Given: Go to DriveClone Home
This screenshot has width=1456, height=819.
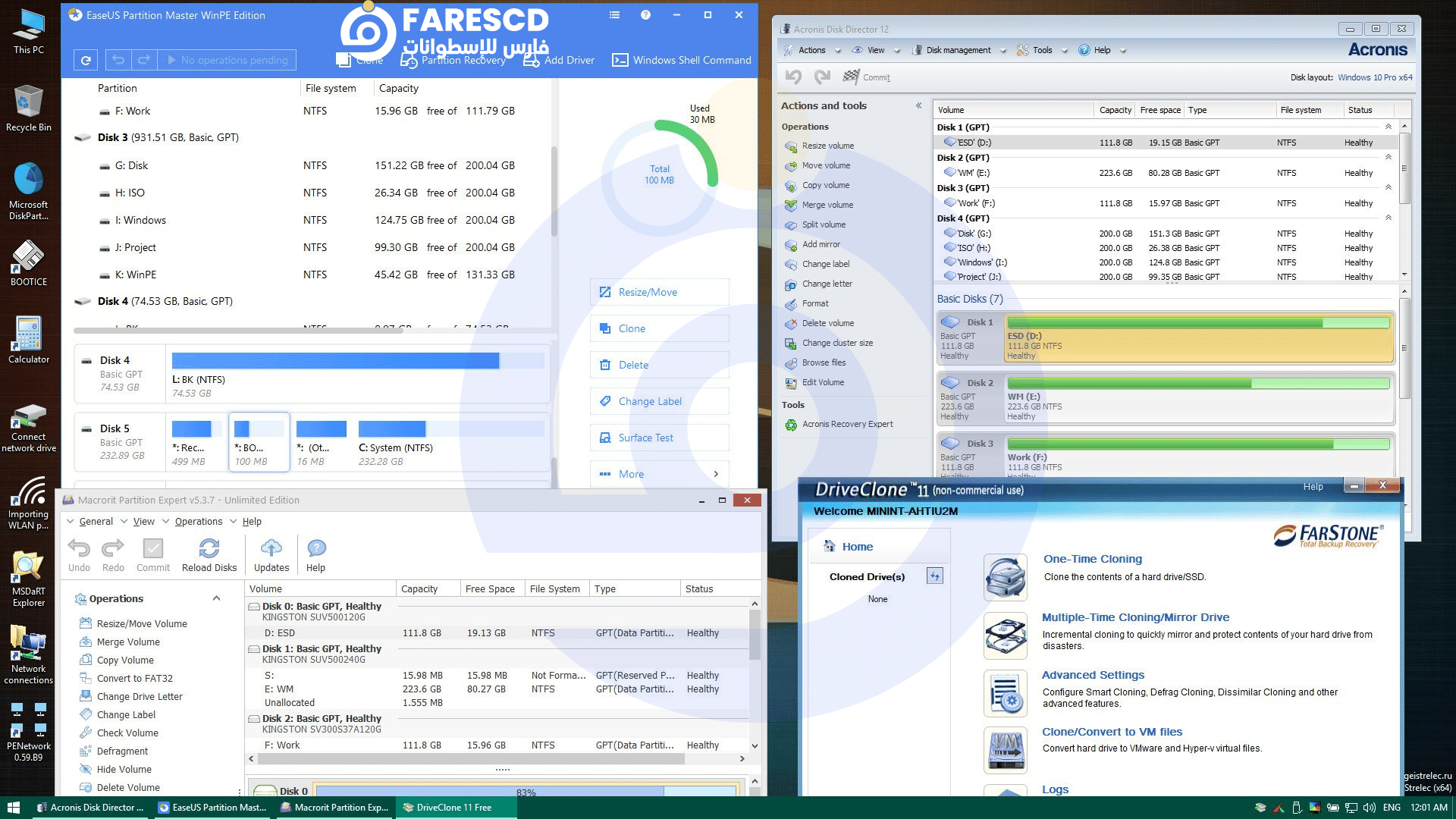Looking at the screenshot, I should pyautogui.click(x=857, y=547).
